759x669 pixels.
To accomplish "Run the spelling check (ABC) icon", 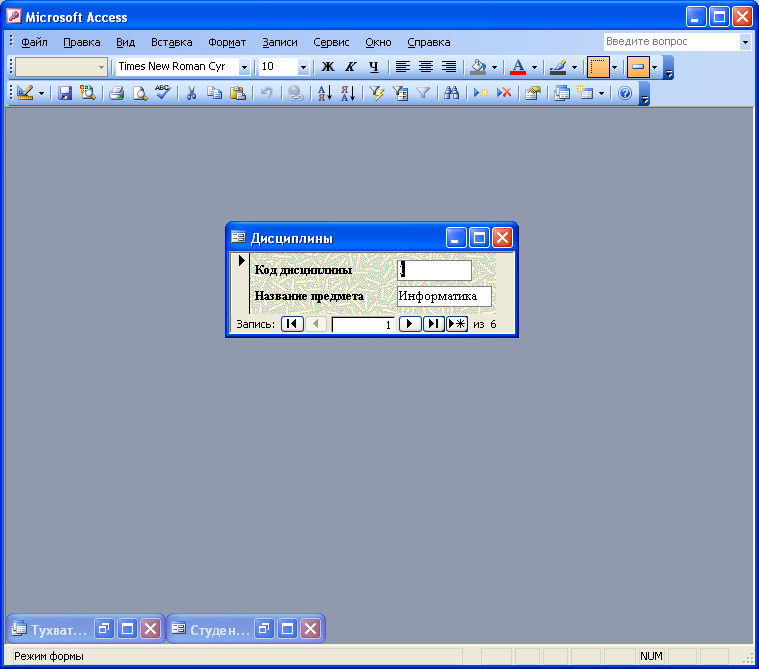I will pos(163,92).
